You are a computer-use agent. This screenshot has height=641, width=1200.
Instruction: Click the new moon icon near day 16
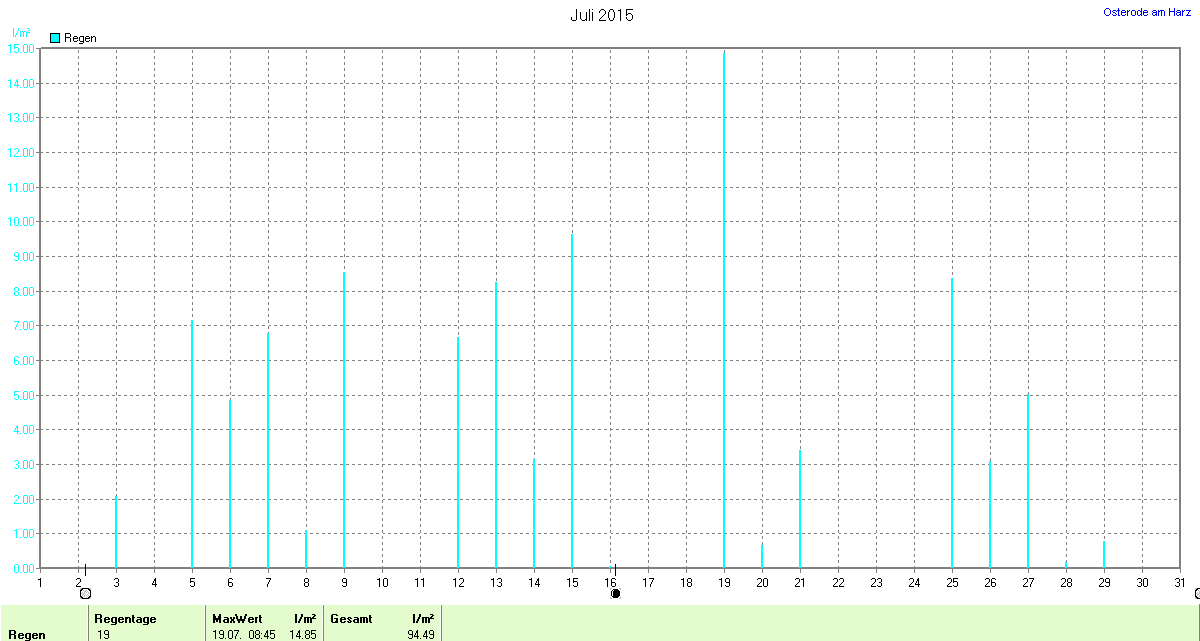615,594
